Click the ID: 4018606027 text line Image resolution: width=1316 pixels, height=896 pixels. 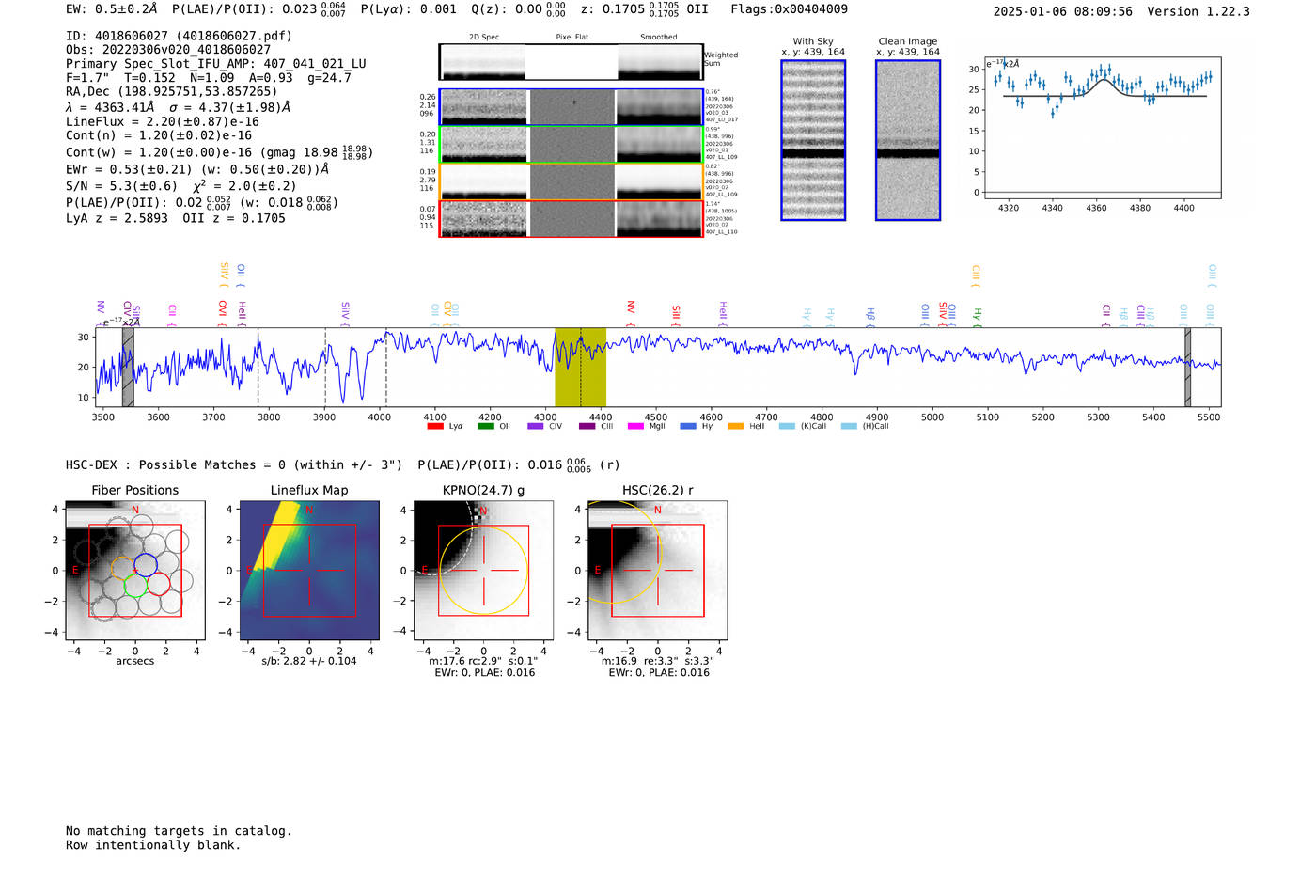click(179, 36)
